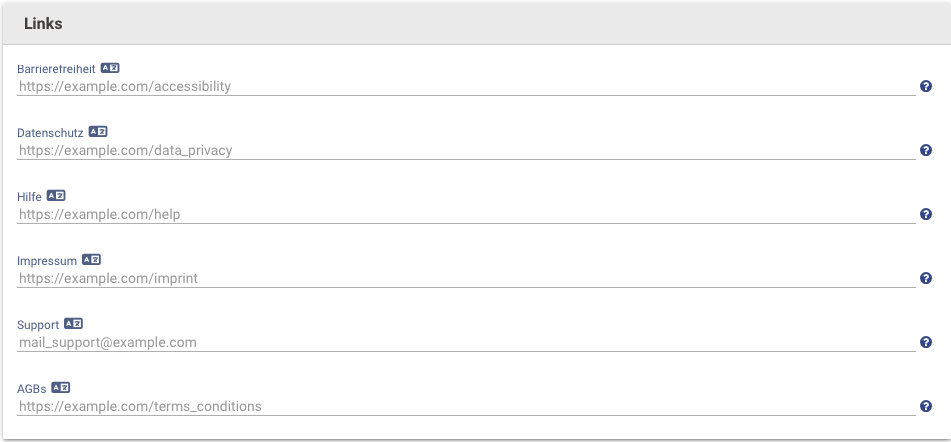Click the translation icon beside Support

[73, 324]
